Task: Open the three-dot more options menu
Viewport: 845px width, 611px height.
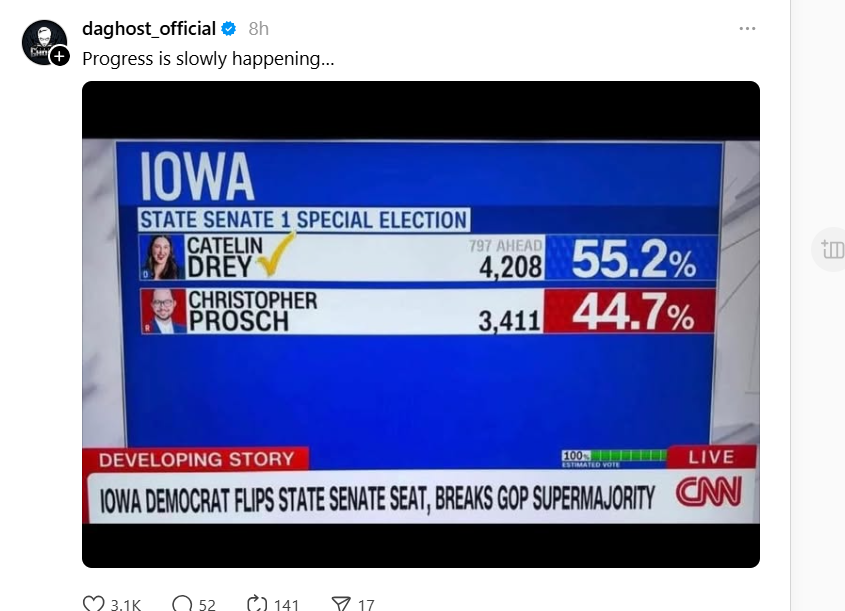Action: click(x=747, y=28)
